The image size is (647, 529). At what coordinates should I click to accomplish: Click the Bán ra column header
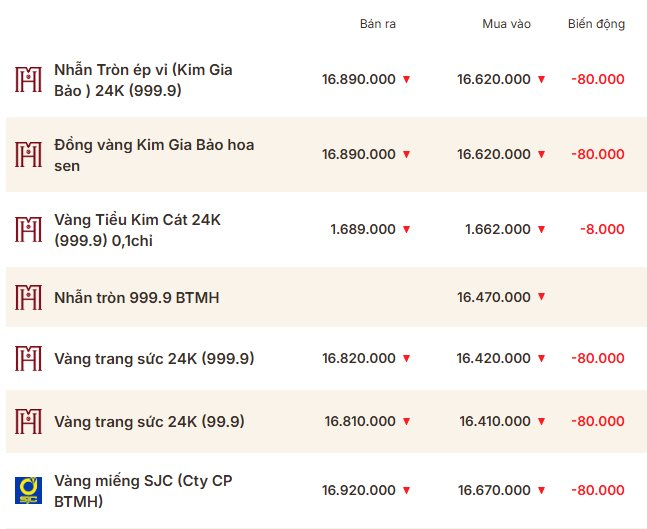click(378, 24)
